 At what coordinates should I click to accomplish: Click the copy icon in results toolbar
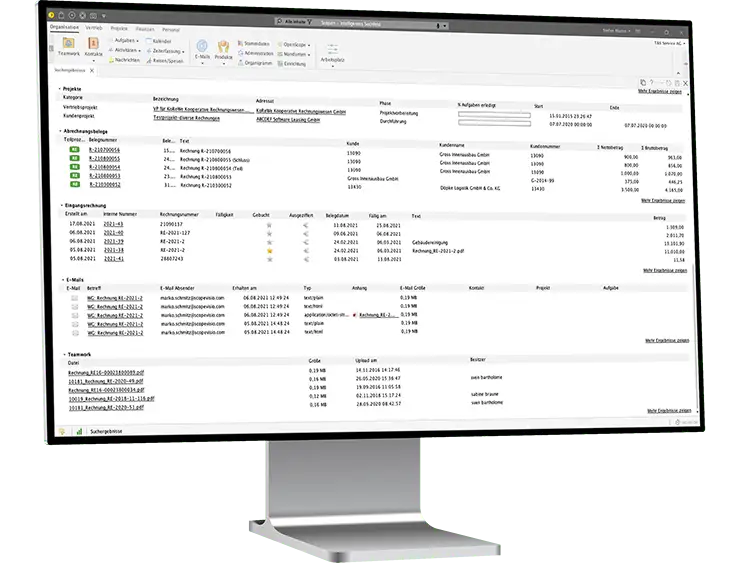[643, 83]
